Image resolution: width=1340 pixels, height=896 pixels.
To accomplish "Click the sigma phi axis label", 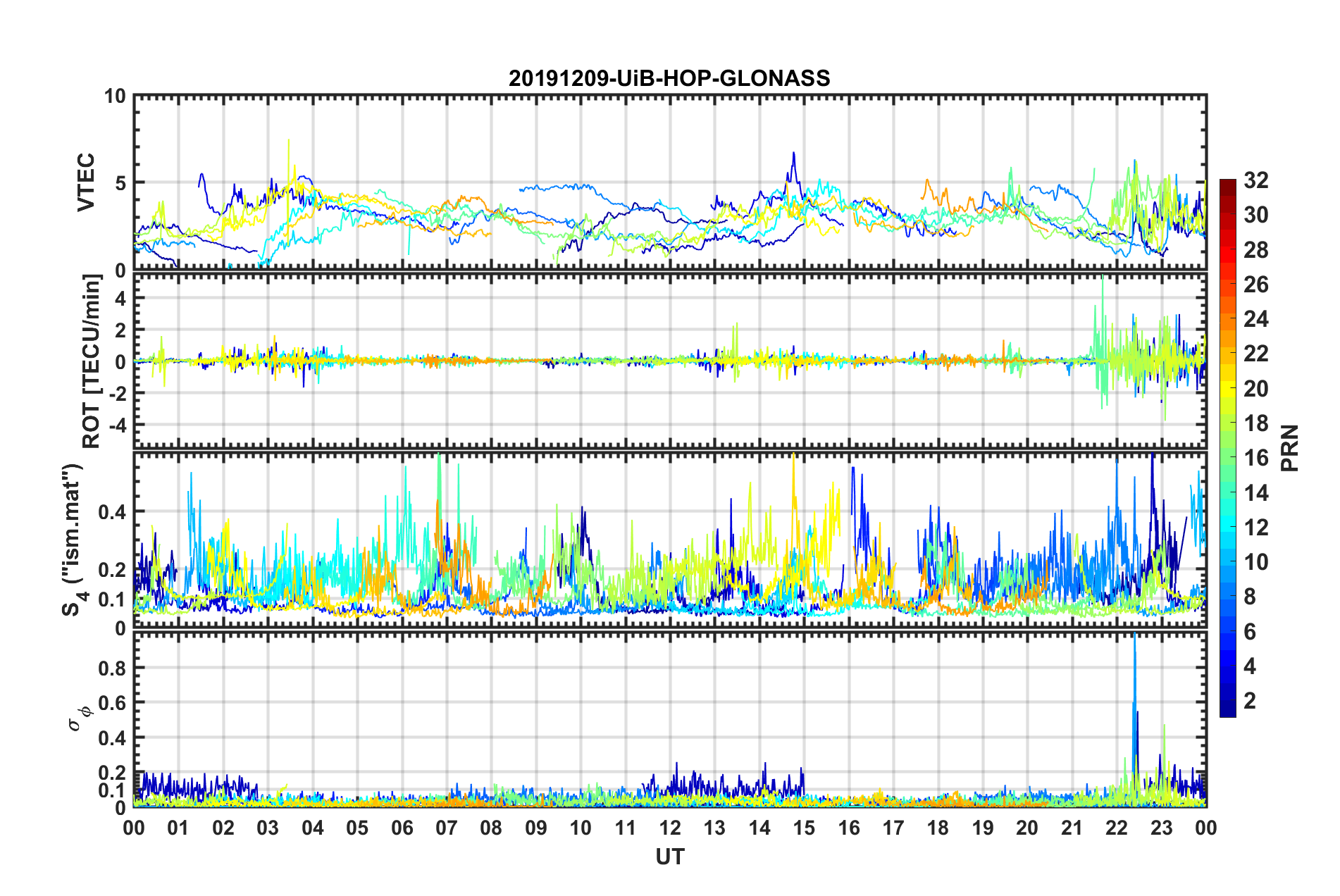I will point(80,718).
